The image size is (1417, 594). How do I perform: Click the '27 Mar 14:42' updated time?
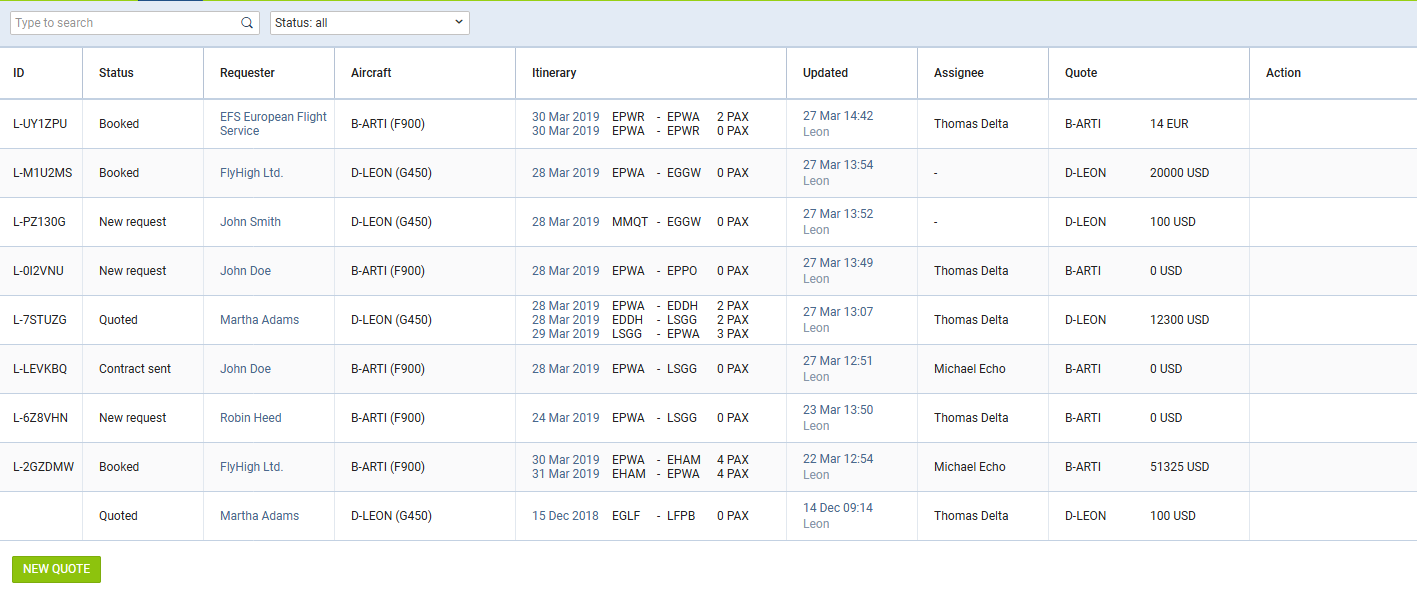(x=838, y=116)
